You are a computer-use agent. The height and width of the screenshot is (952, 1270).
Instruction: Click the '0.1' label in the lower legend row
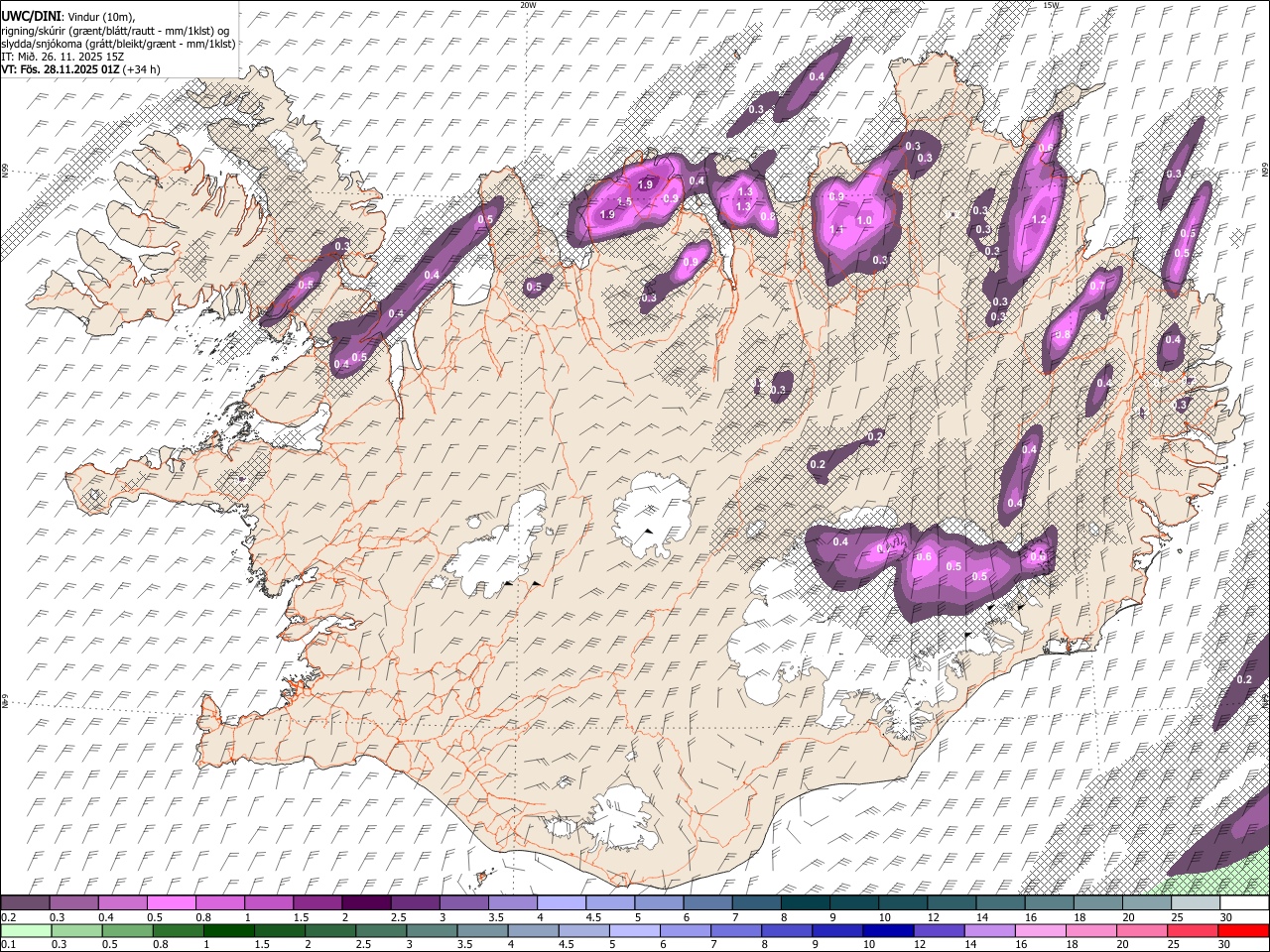click(8, 945)
